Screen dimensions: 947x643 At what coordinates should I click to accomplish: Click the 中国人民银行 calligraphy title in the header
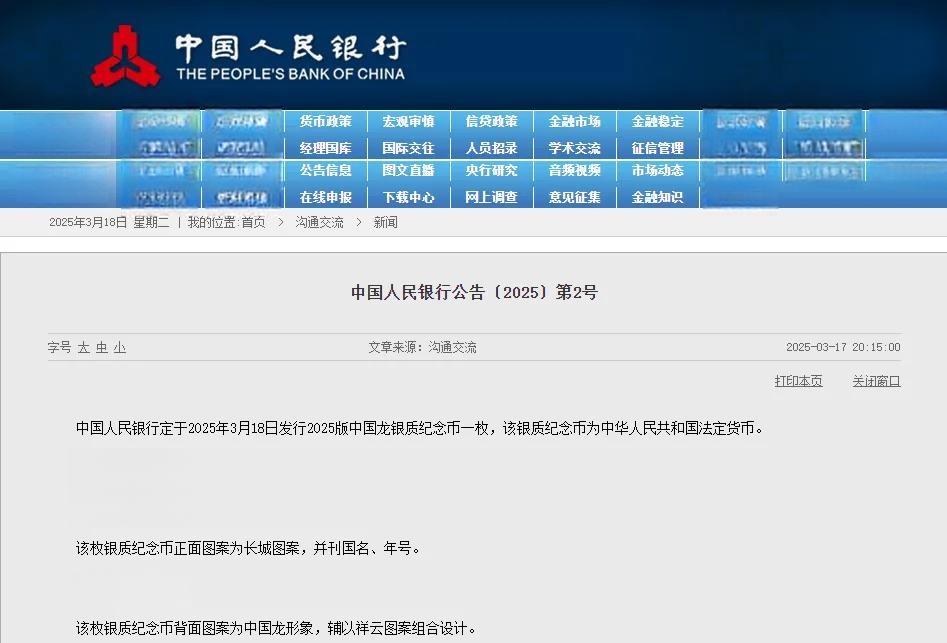(x=291, y=48)
